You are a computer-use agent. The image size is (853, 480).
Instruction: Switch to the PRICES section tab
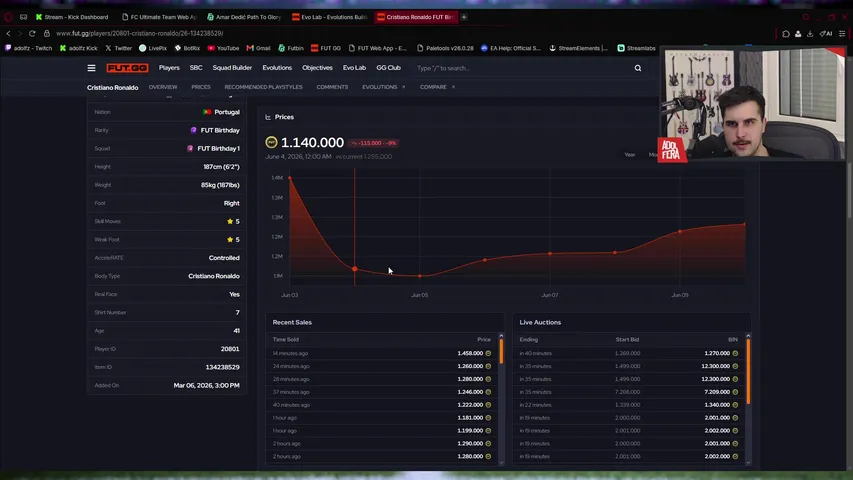[201, 87]
